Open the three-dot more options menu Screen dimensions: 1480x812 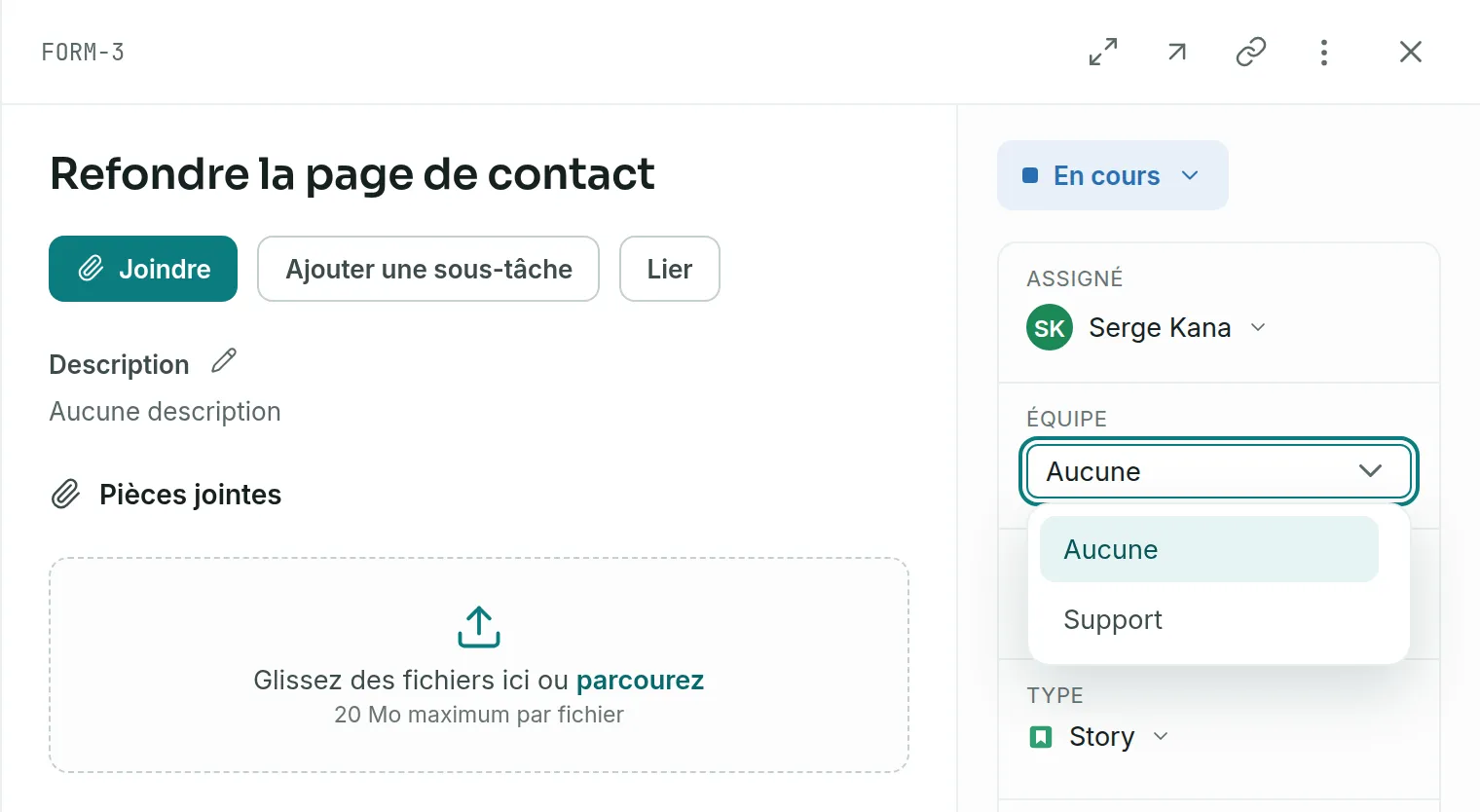[1324, 52]
